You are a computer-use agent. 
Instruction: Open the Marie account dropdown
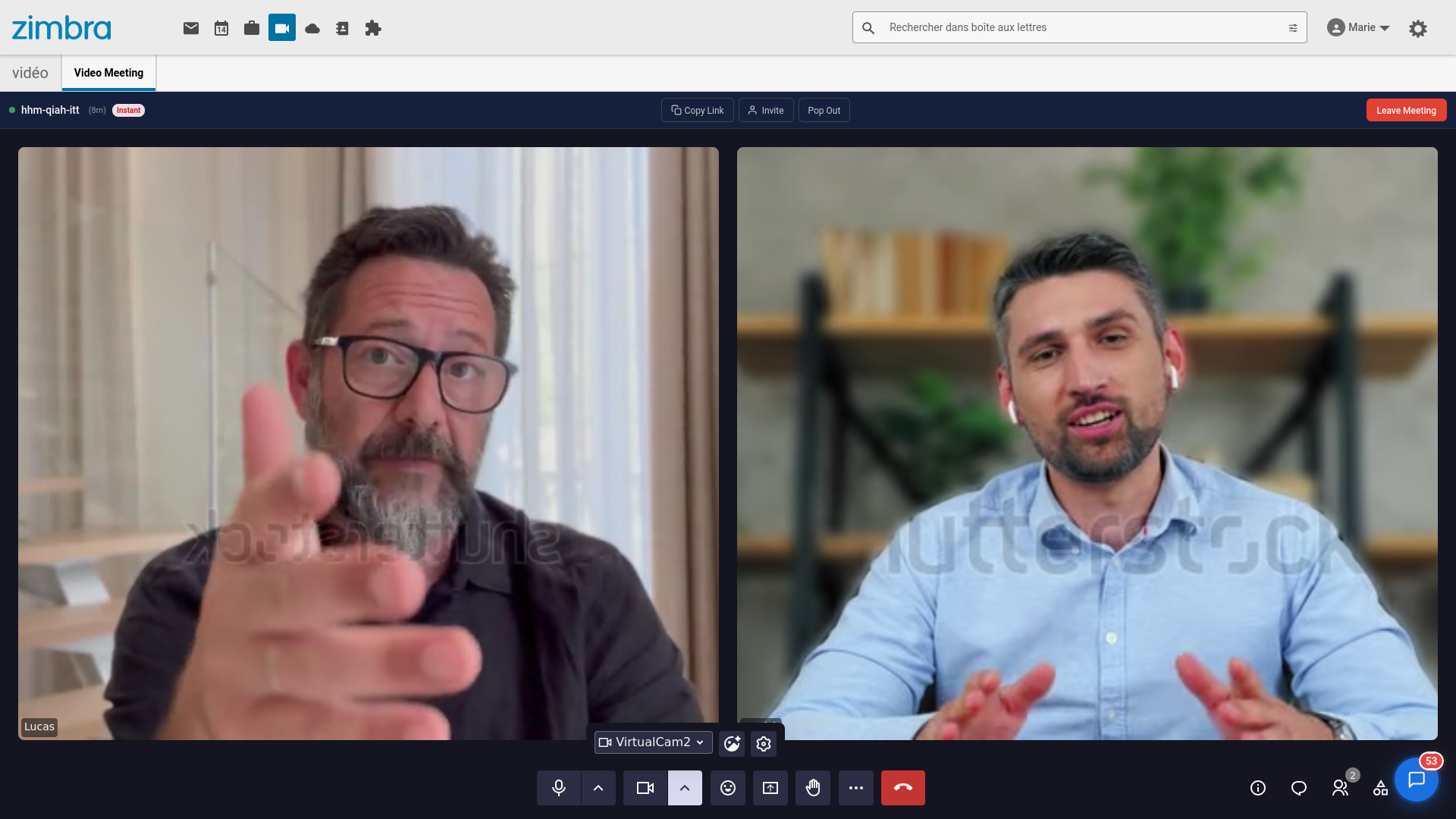[x=1357, y=27]
